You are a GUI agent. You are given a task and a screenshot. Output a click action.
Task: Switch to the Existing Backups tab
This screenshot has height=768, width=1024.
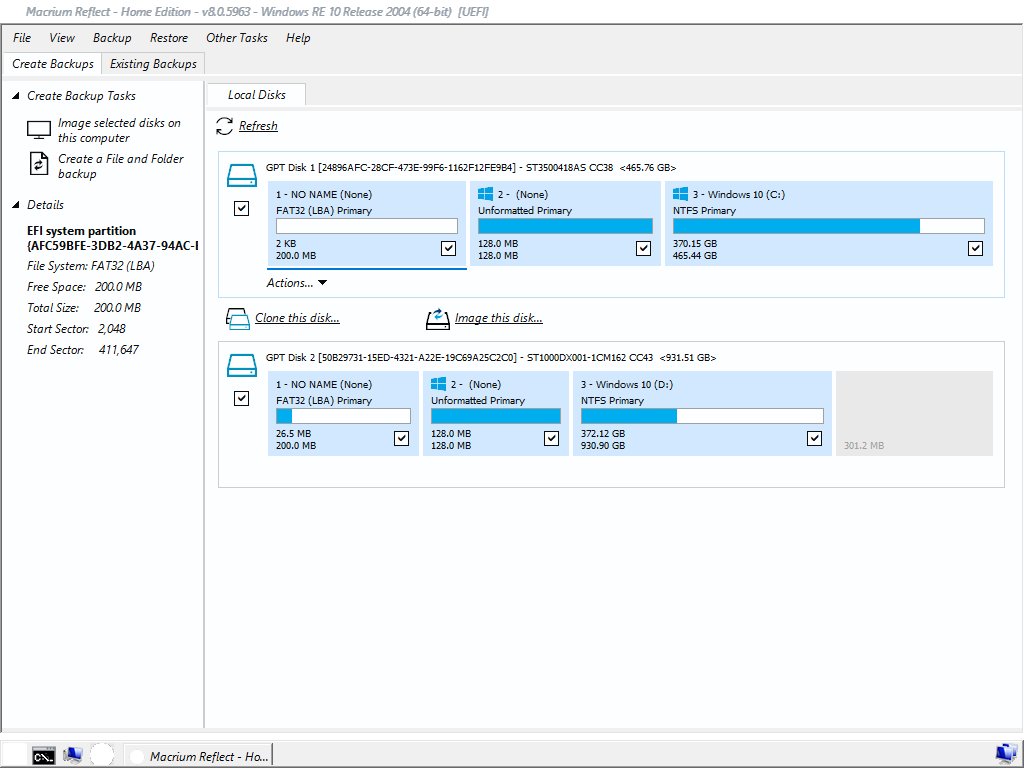[x=153, y=64]
